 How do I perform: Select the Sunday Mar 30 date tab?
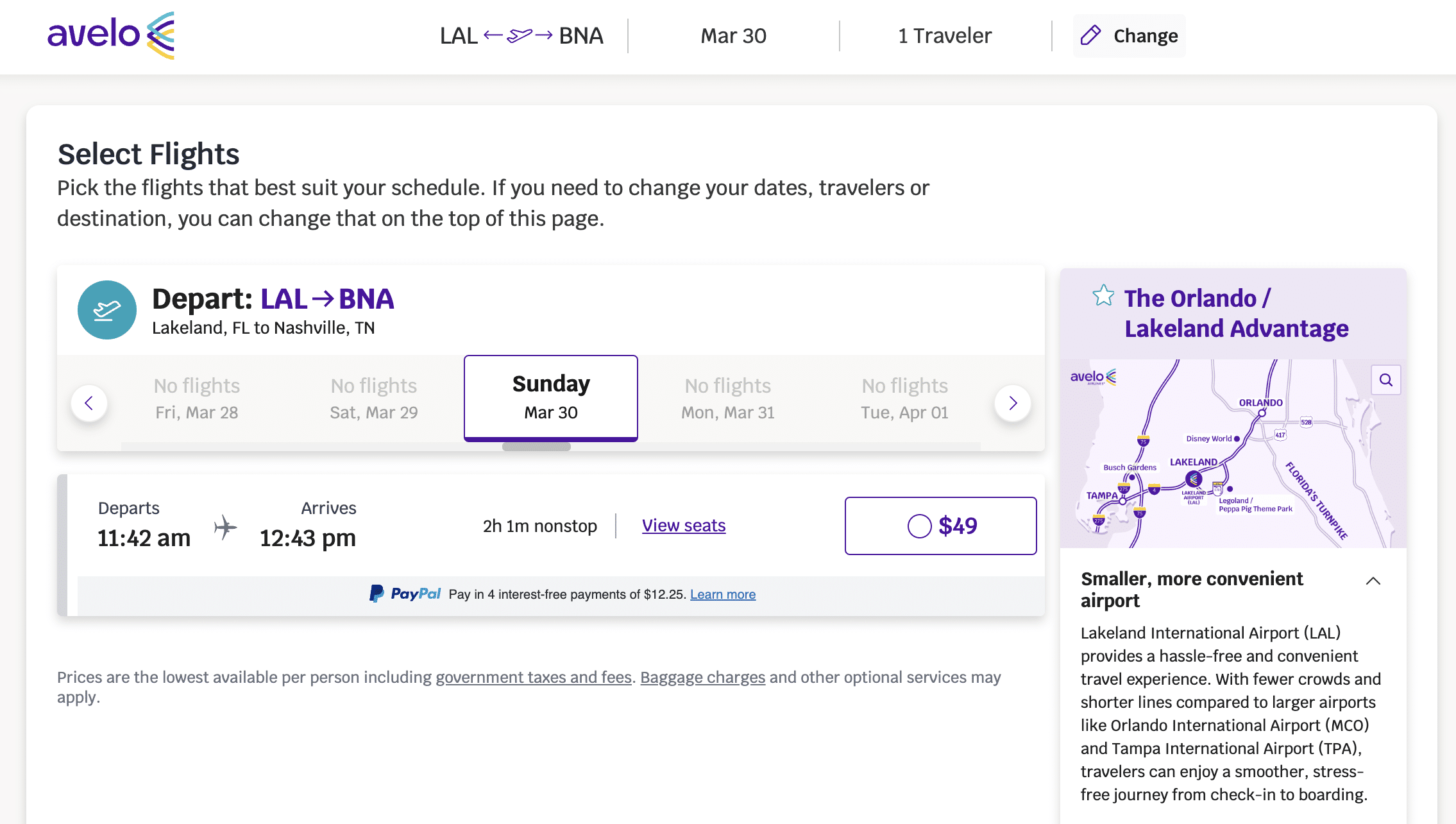[551, 397]
